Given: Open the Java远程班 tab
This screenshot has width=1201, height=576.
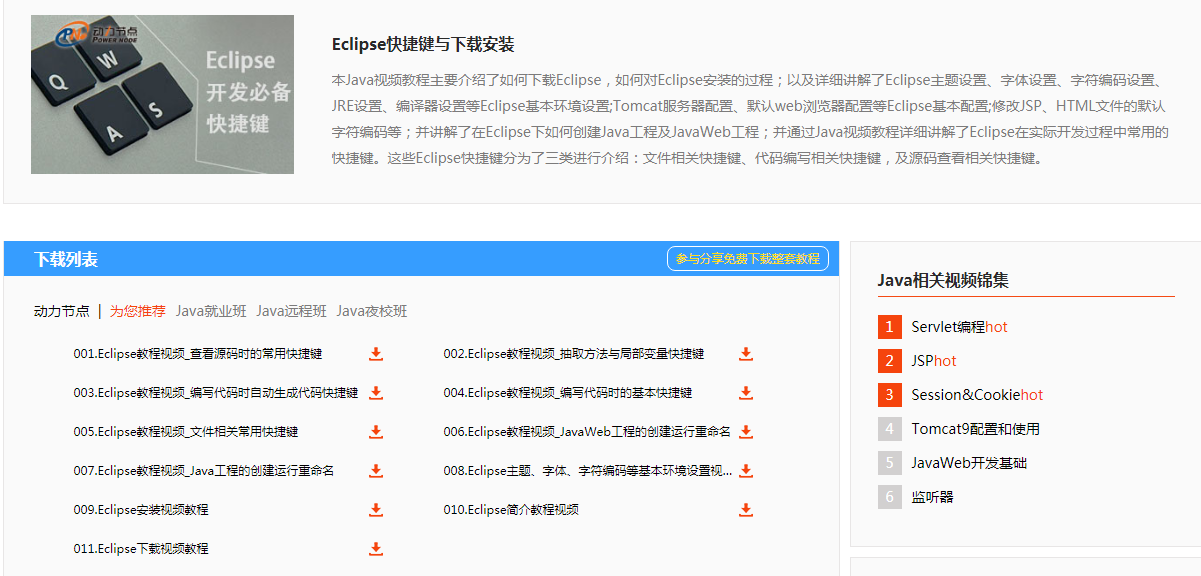Looking at the screenshot, I should point(291,311).
